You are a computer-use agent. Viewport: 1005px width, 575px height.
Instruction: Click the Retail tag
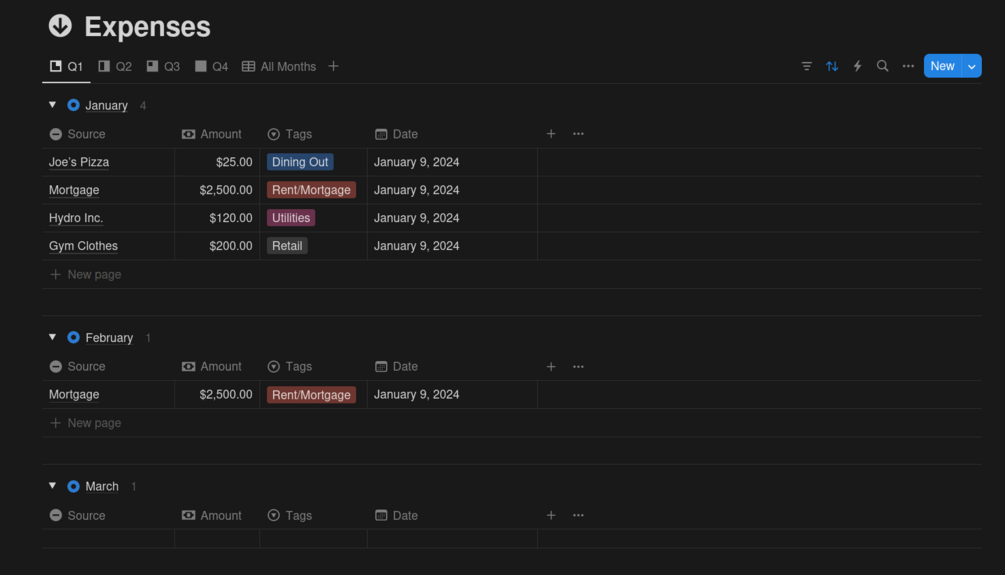click(287, 246)
